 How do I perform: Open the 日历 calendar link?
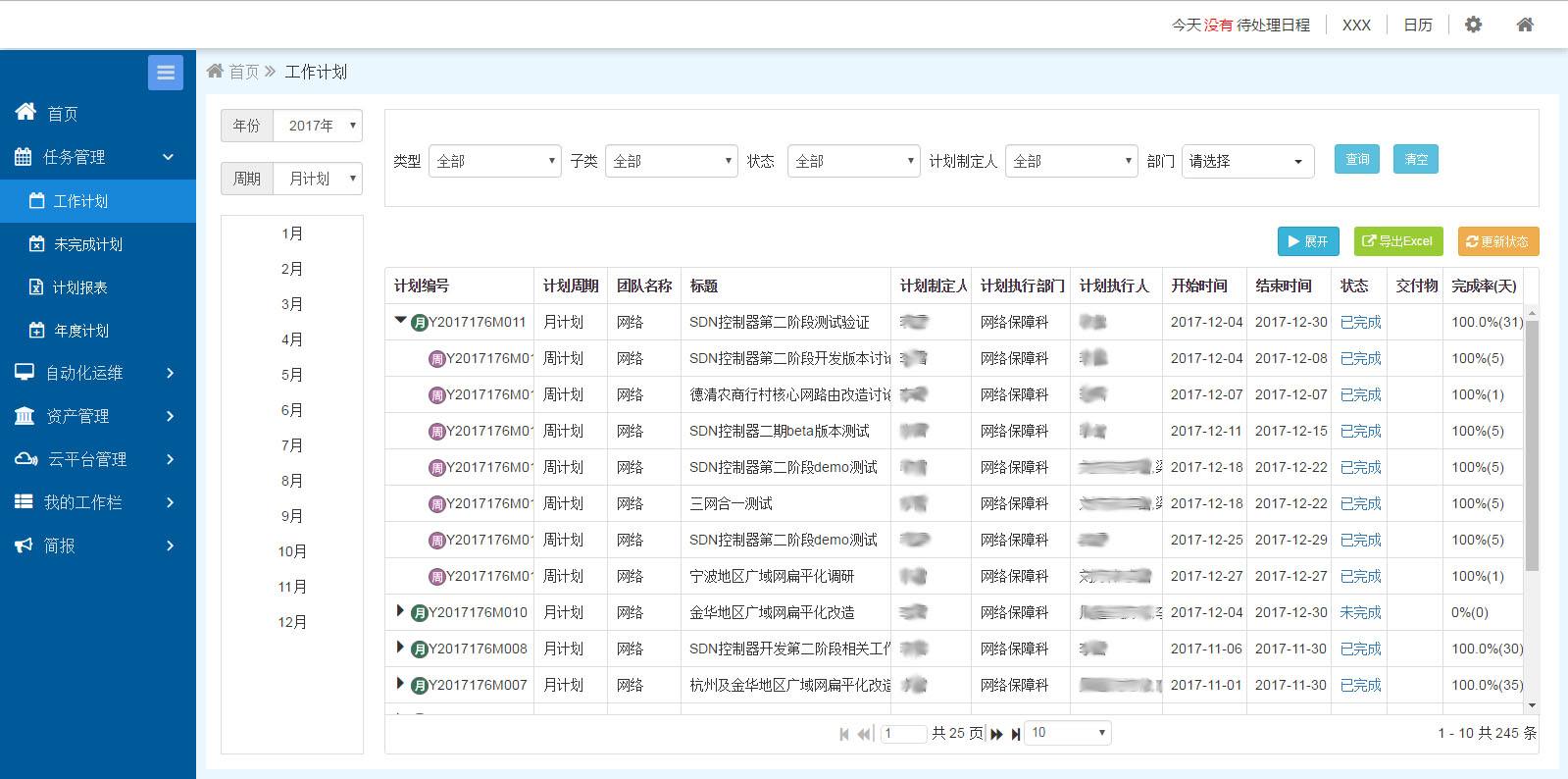coord(1418,25)
